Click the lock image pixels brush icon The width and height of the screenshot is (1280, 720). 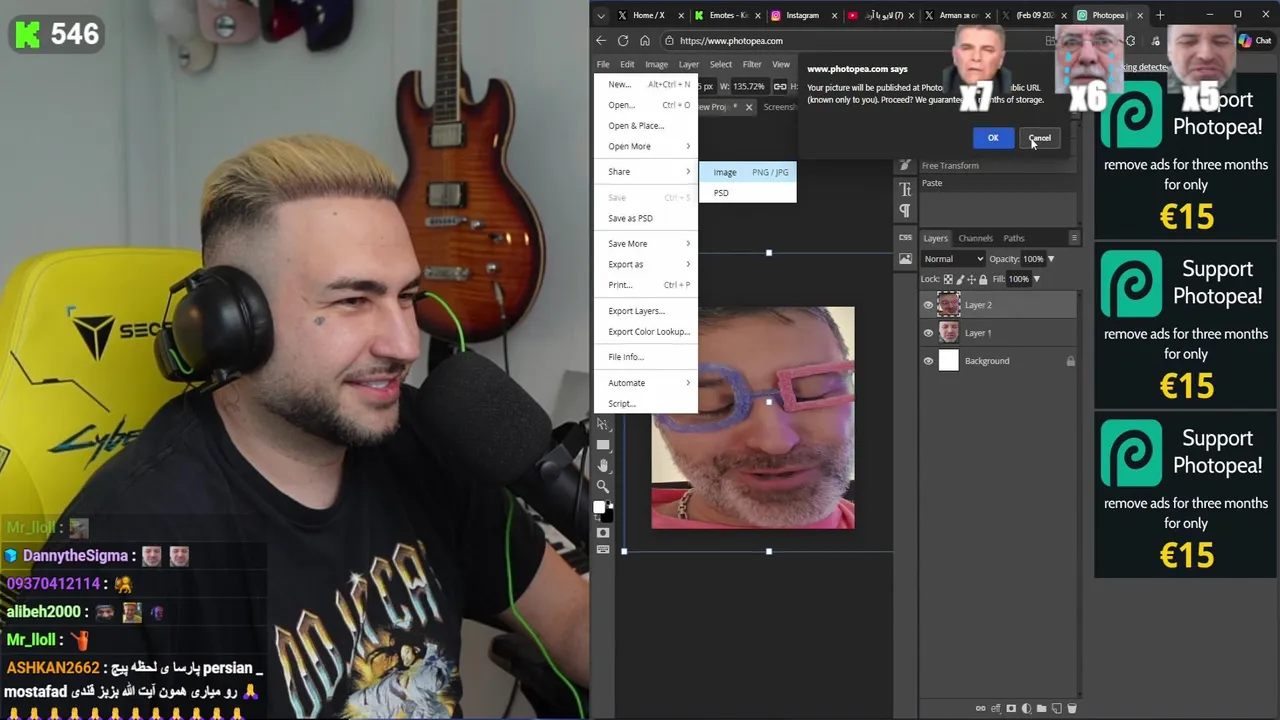click(960, 279)
